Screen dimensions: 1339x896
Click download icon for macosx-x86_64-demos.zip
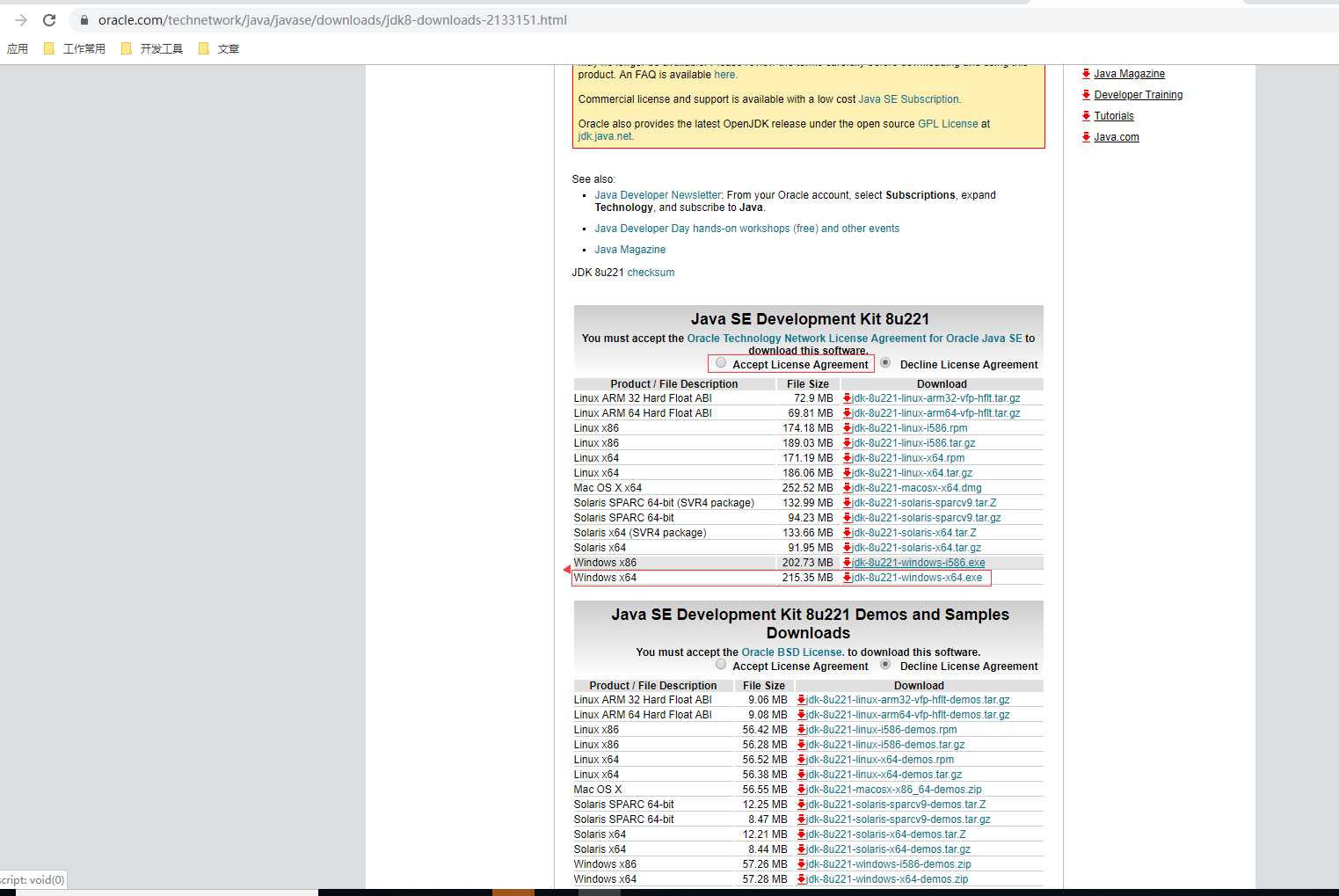[x=802, y=790]
